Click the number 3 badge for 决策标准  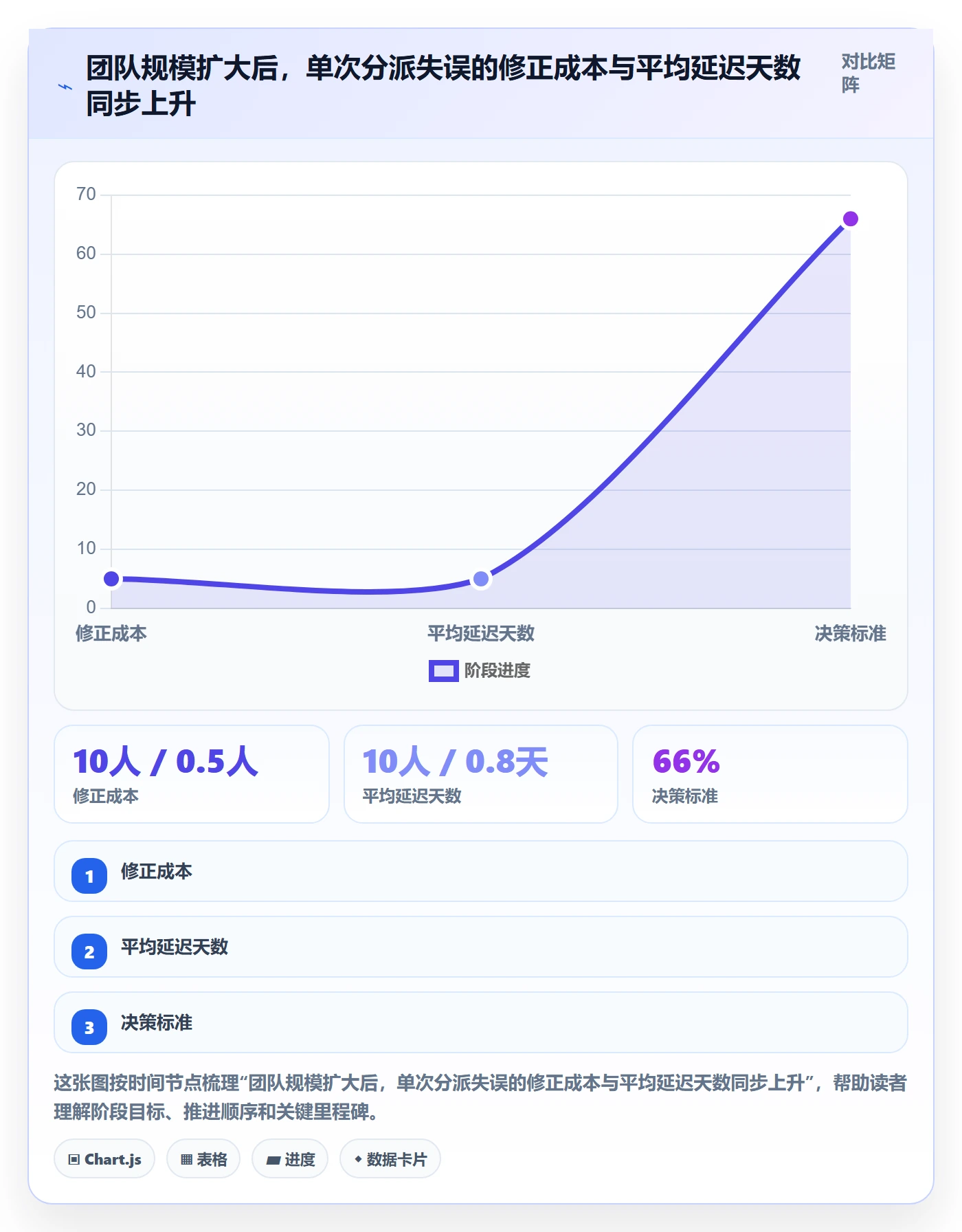click(89, 1027)
